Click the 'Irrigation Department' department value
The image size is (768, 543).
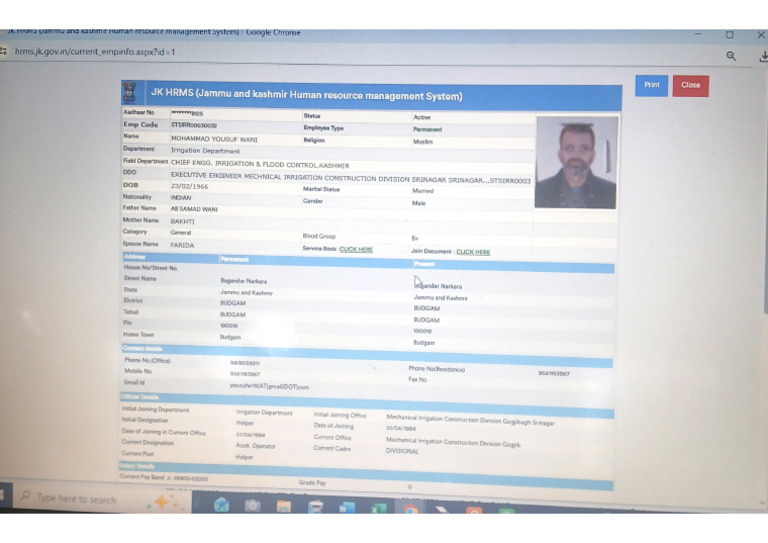click(205, 151)
